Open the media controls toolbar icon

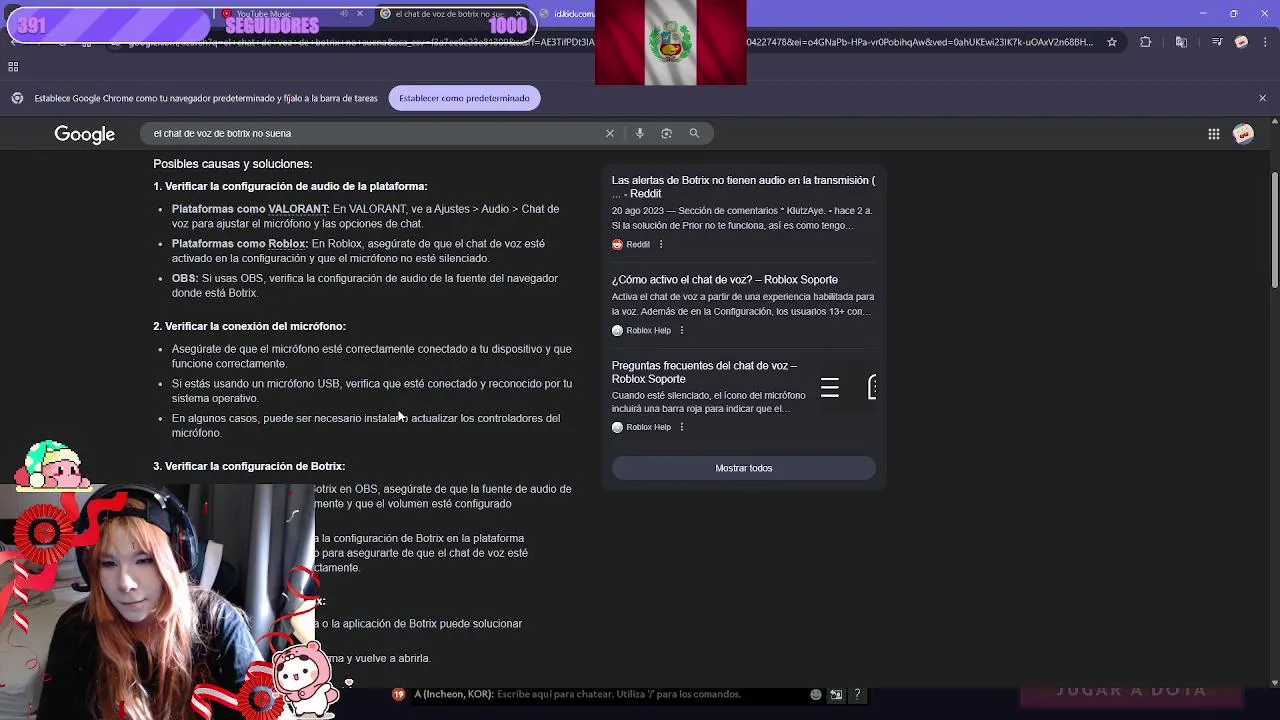[1217, 42]
